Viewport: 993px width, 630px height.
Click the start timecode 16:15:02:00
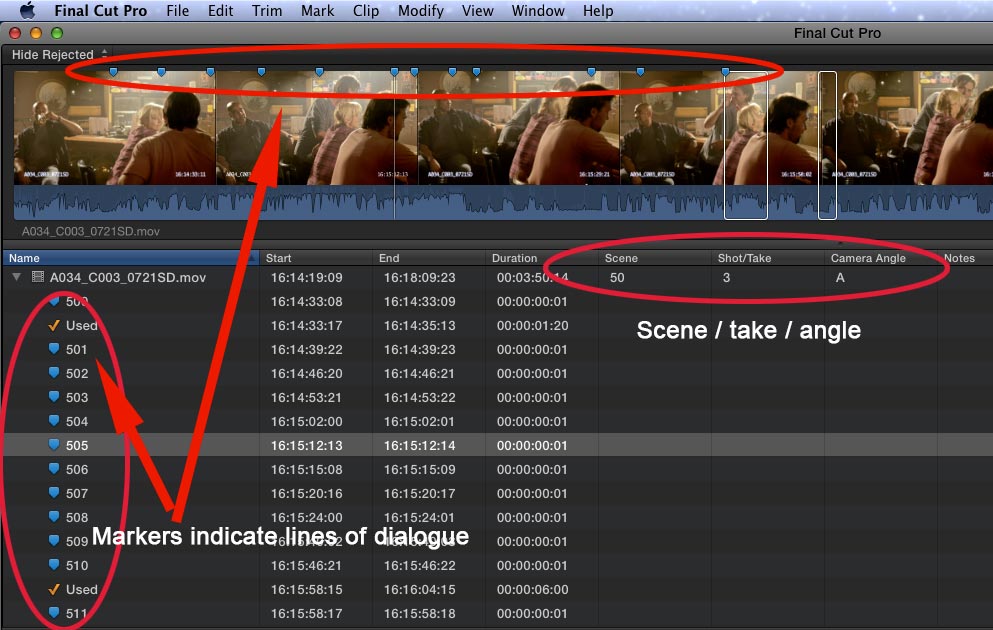307,421
